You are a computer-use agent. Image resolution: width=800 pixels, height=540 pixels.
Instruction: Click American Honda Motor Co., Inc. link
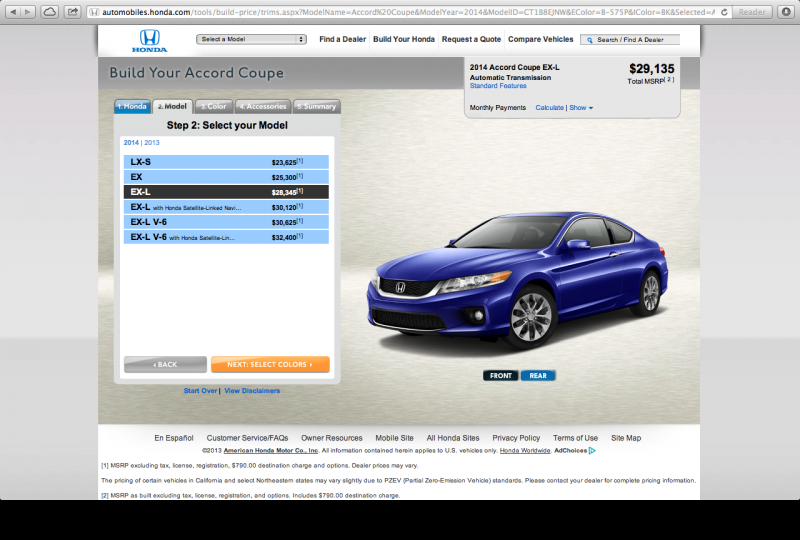coord(270,451)
